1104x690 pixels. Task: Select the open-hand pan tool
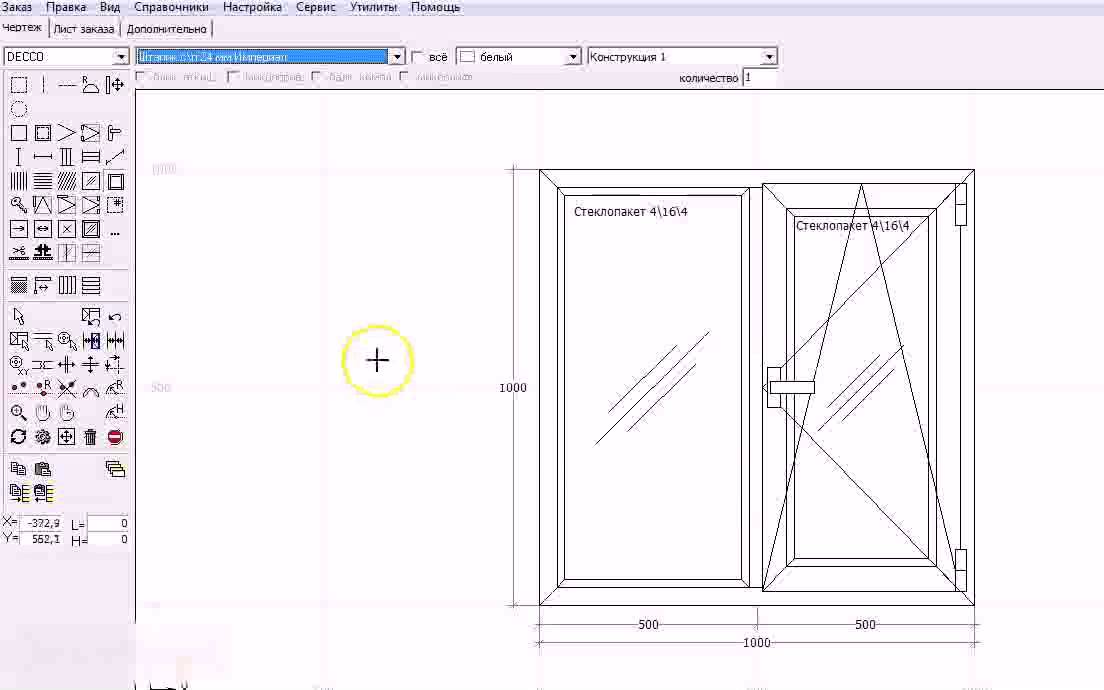point(43,413)
